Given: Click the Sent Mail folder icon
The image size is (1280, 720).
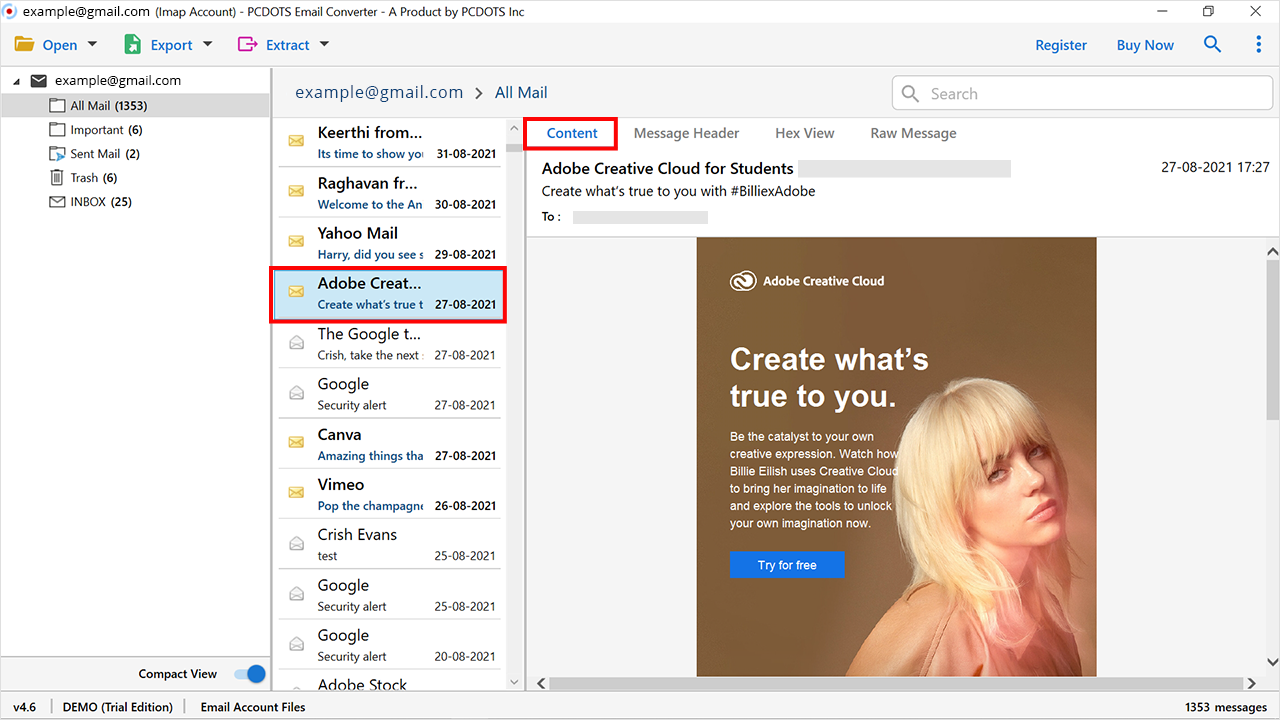Looking at the screenshot, I should point(57,154).
